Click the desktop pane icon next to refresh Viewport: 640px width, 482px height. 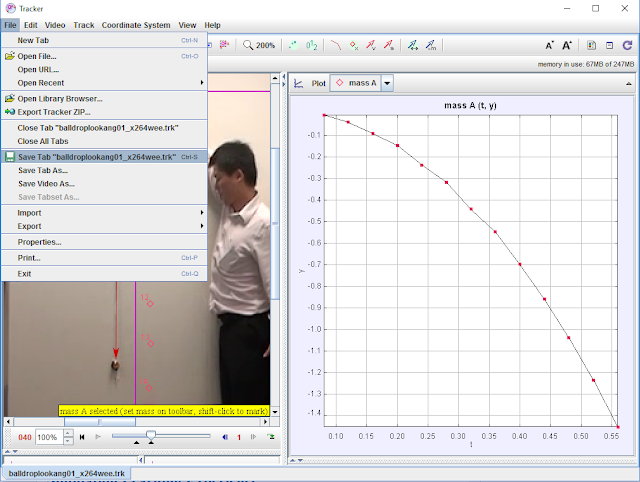pos(609,45)
